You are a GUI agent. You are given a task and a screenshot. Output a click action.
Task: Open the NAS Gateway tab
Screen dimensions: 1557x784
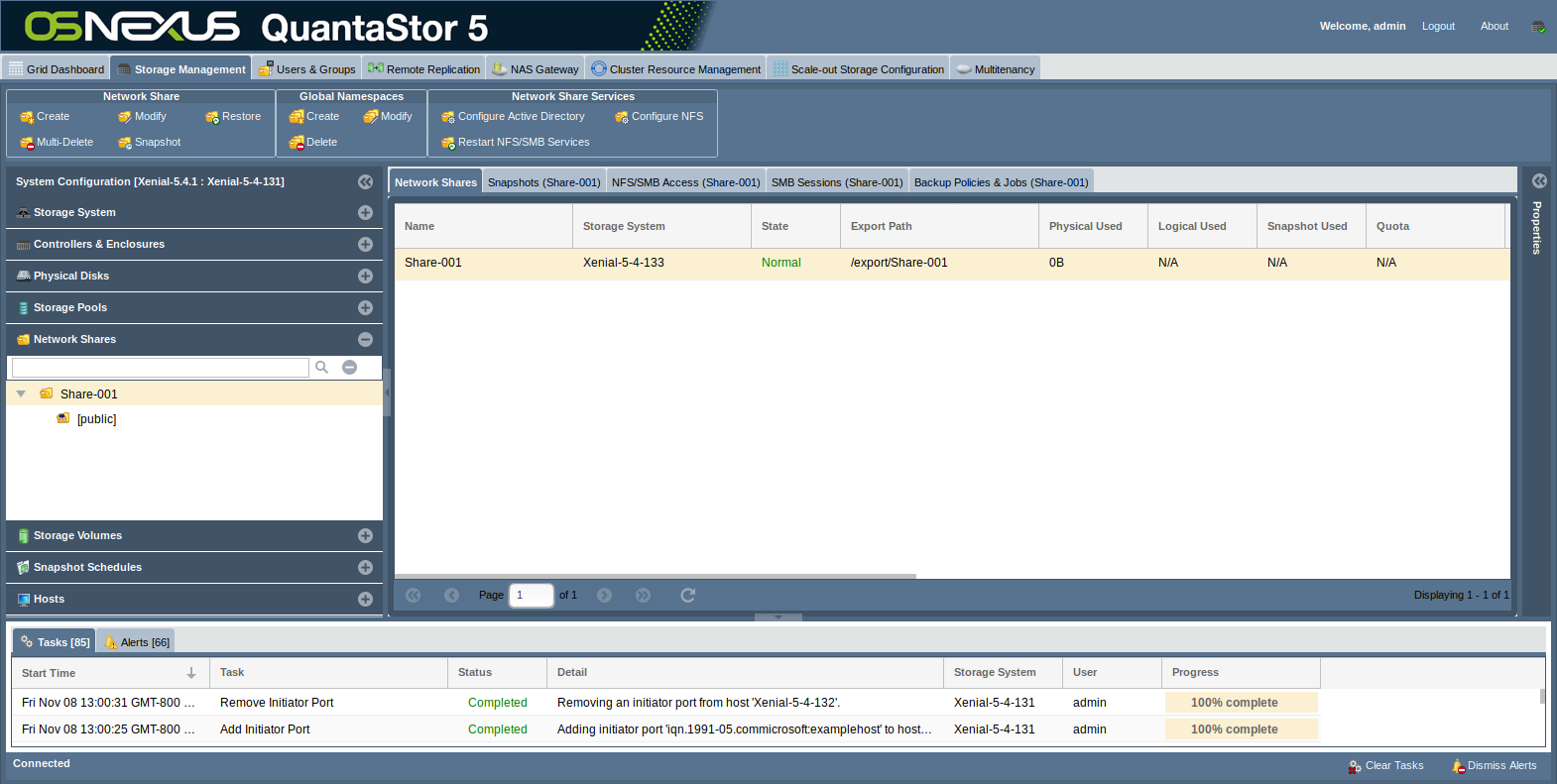[536, 69]
